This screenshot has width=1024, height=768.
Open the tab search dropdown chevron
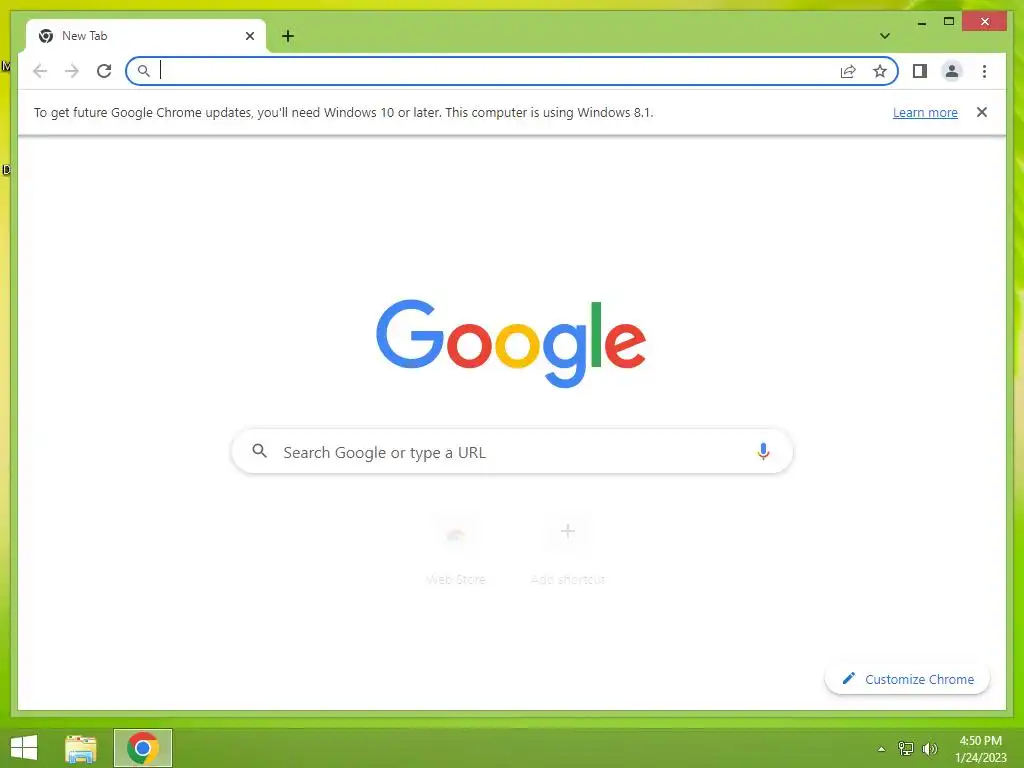885,36
